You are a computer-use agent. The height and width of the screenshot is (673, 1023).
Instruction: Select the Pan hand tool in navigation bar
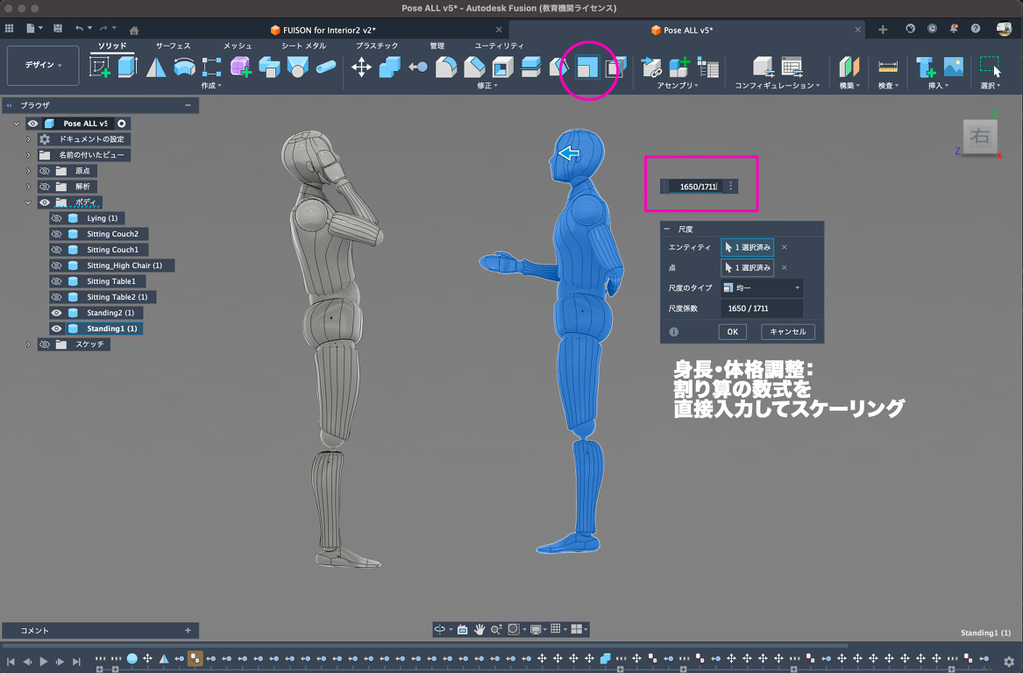[480, 629]
